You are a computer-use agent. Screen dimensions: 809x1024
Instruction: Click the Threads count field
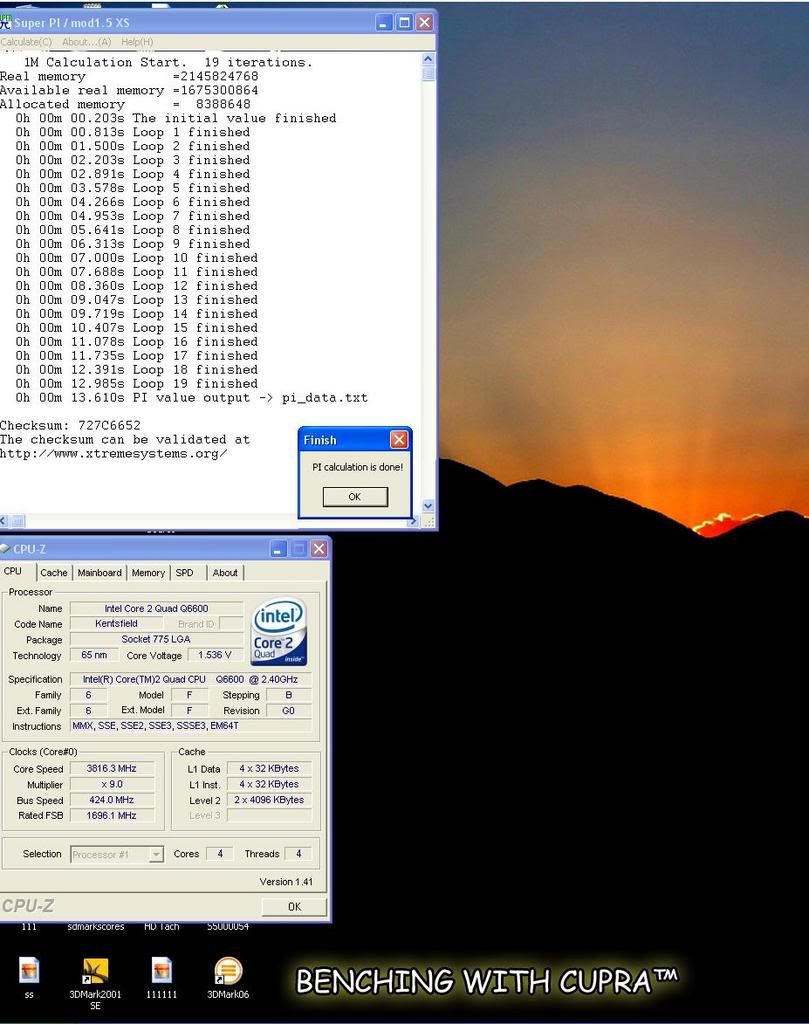298,854
